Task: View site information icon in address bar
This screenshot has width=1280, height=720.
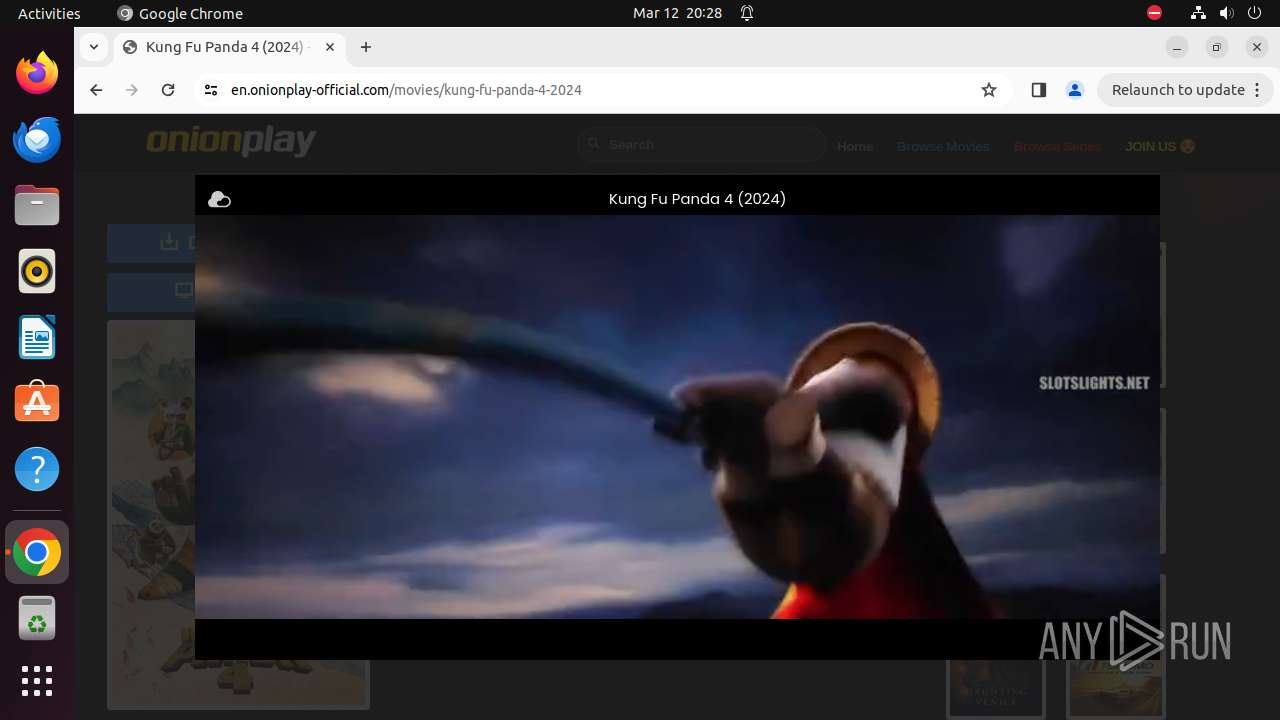Action: point(210,90)
